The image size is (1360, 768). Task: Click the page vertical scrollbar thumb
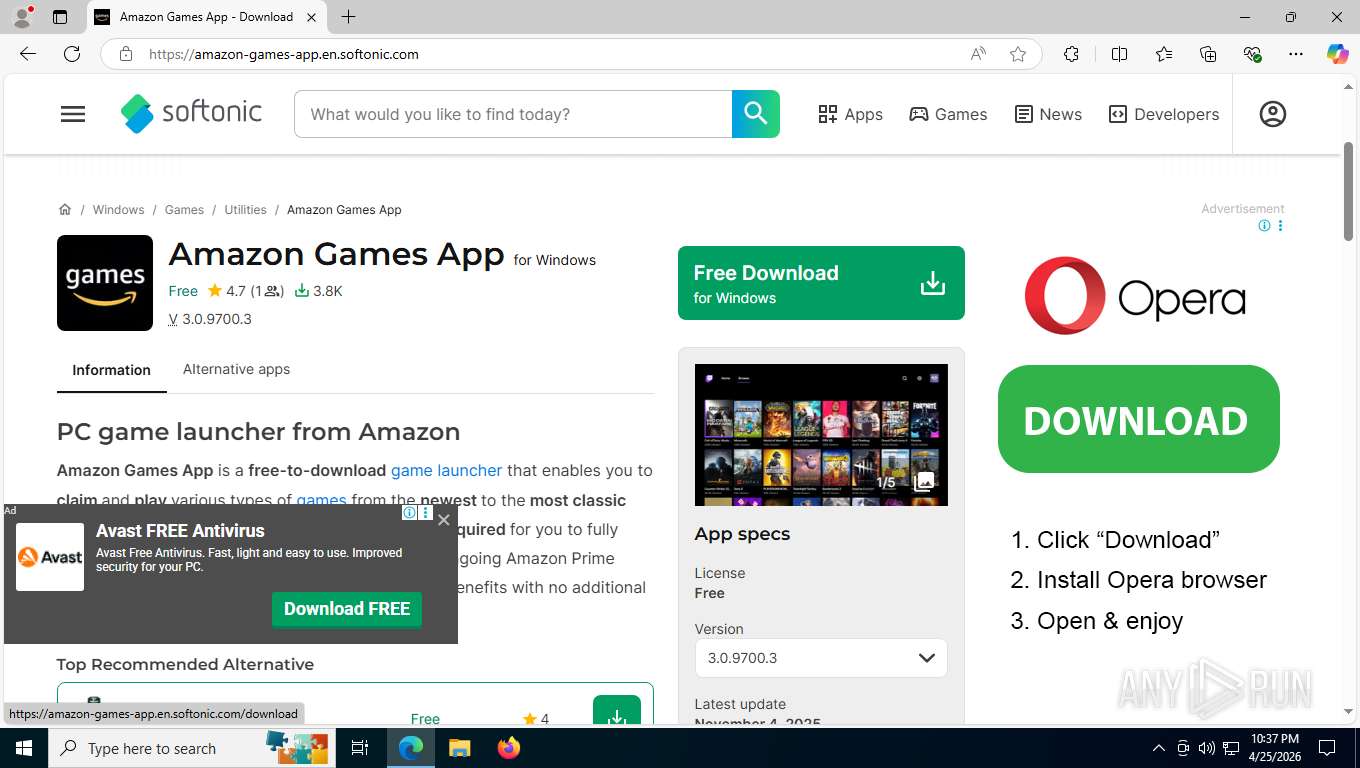tap(1348, 191)
